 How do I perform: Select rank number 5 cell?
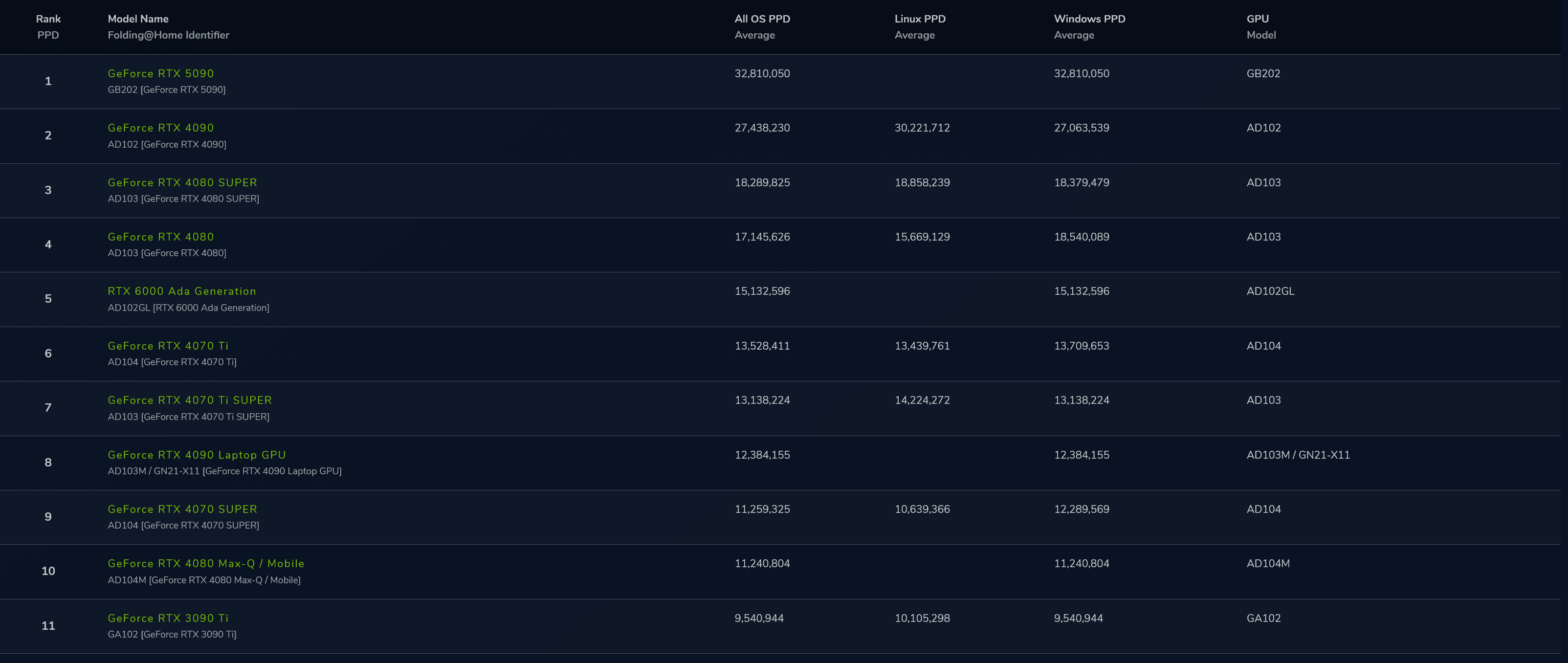pos(48,299)
